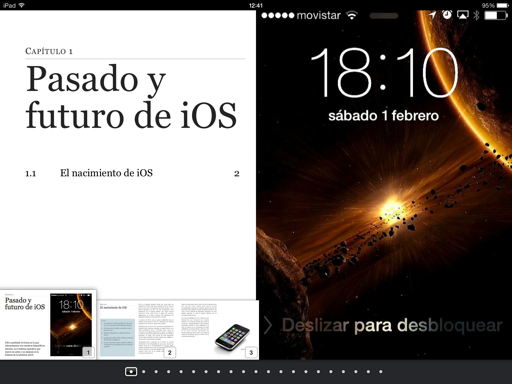The height and width of the screenshot is (384, 512).
Task: Tap the chapter title Pasado y futuro de iOS
Action: 131,97
